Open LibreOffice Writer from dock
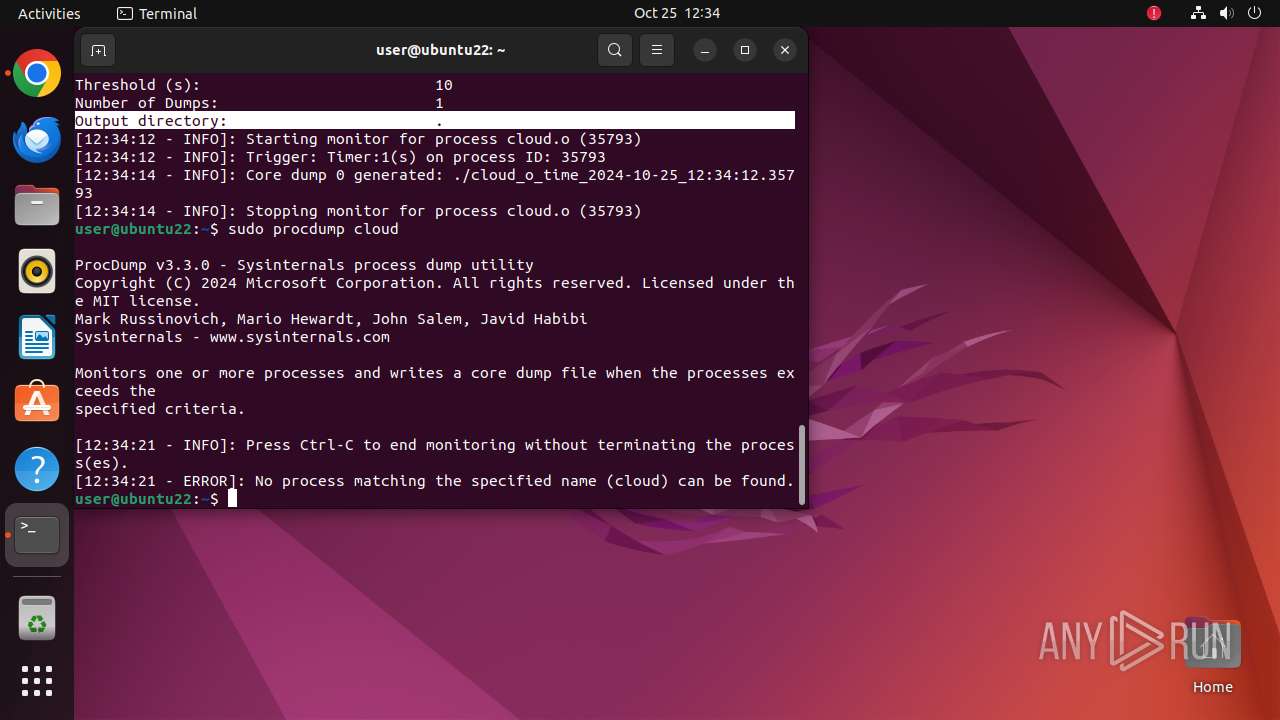Screen dimensions: 1280x720 (x=37, y=337)
